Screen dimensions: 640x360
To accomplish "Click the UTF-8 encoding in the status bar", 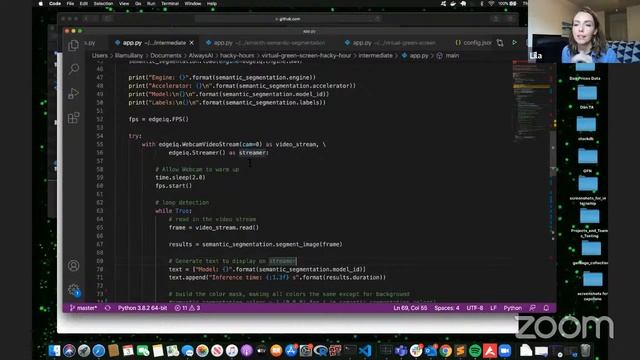I will point(475,308).
